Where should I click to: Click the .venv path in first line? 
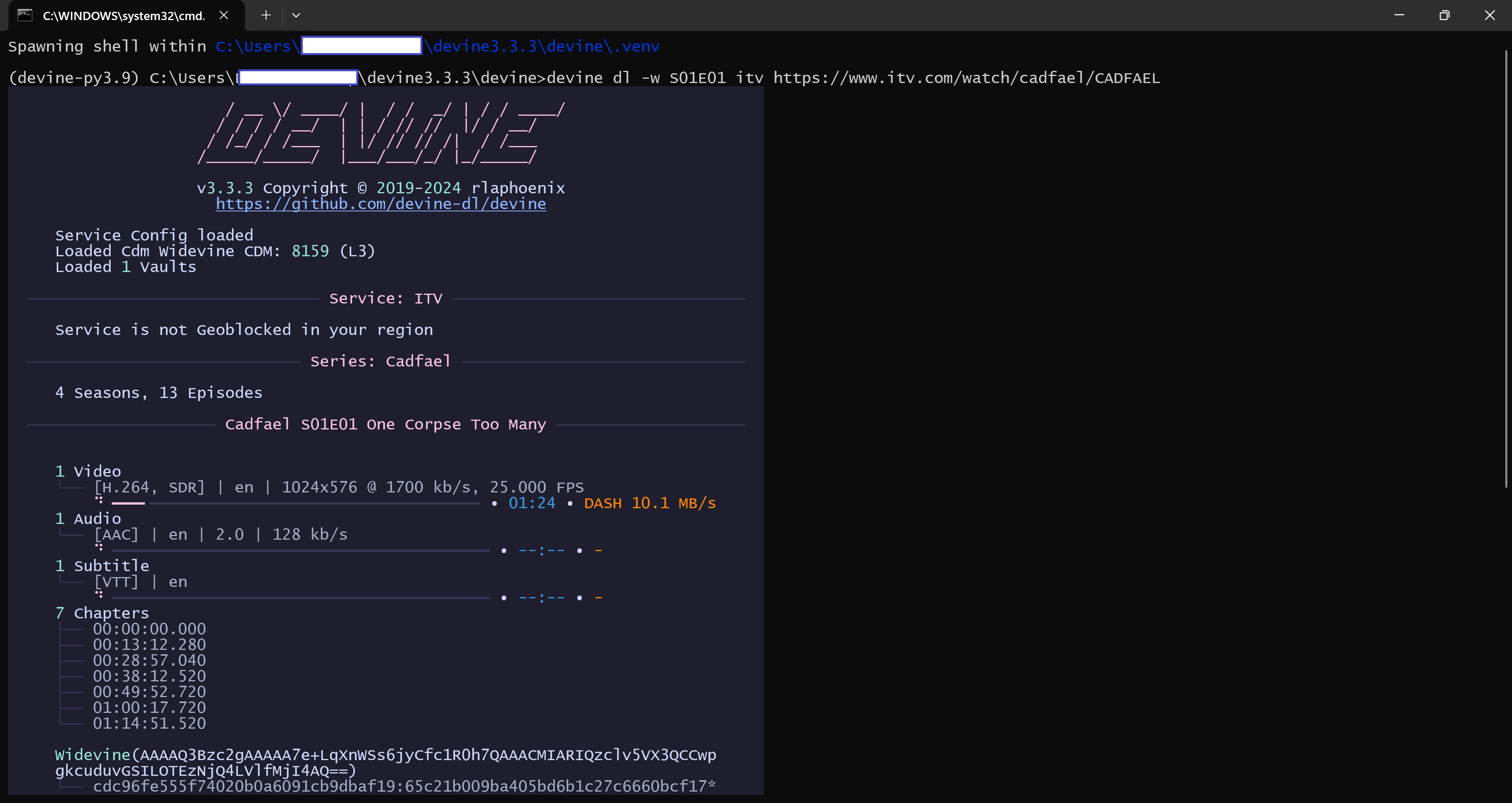coord(636,46)
